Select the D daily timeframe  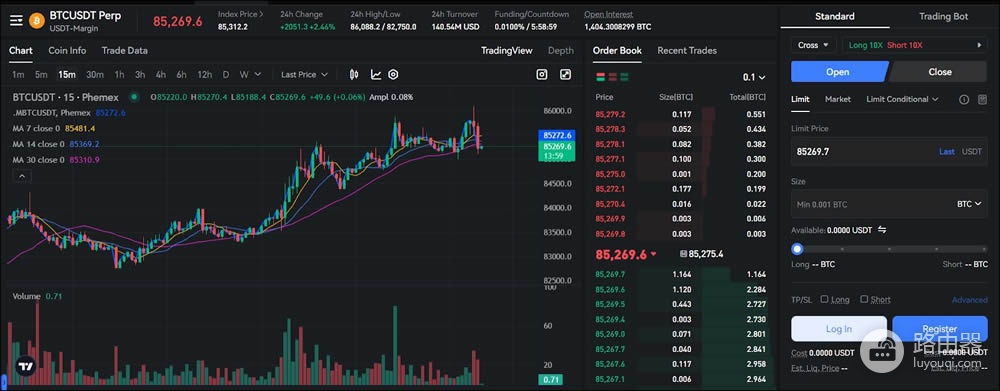pyautogui.click(x=226, y=75)
